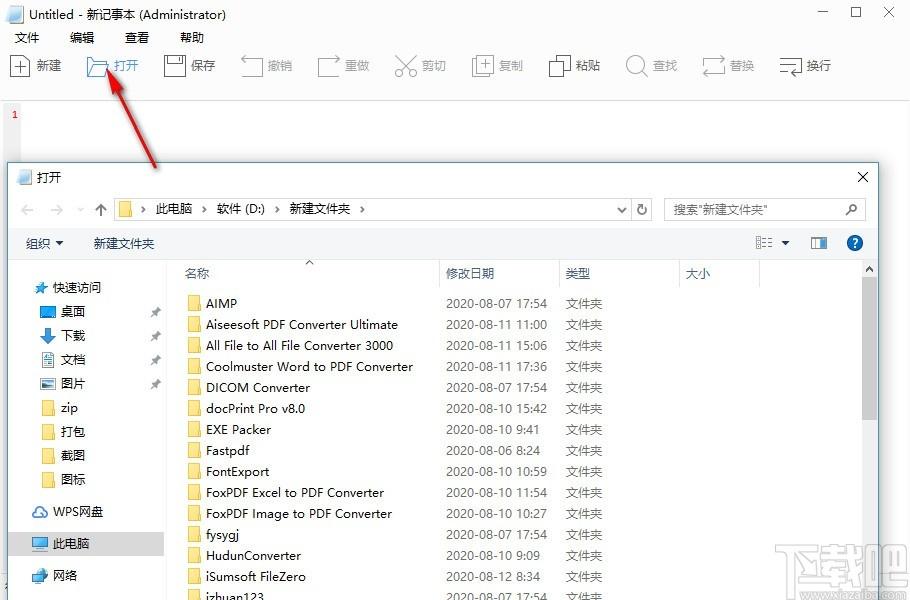This screenshot has width=910, height=600.
Task: Expand the chevron after 新建文件夹 breadcrumb
Action: click(362, 209)
